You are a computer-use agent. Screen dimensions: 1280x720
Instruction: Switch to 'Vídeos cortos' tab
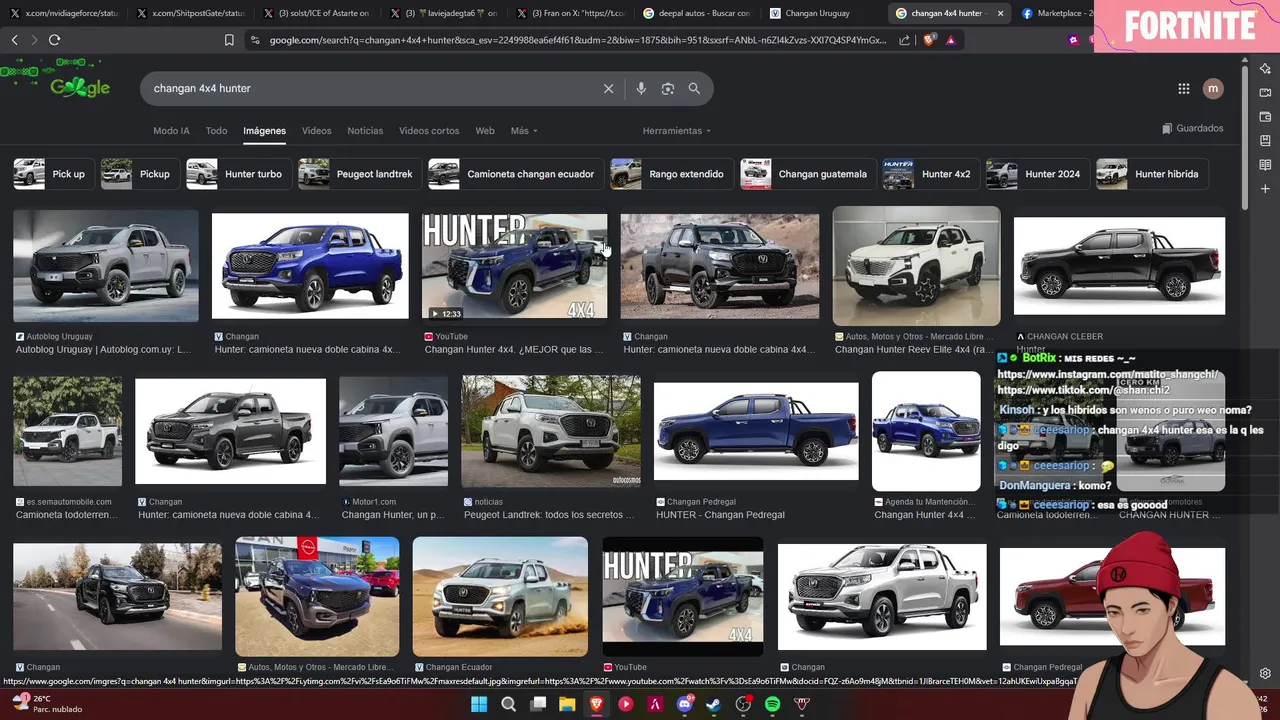tap(429, 131)
